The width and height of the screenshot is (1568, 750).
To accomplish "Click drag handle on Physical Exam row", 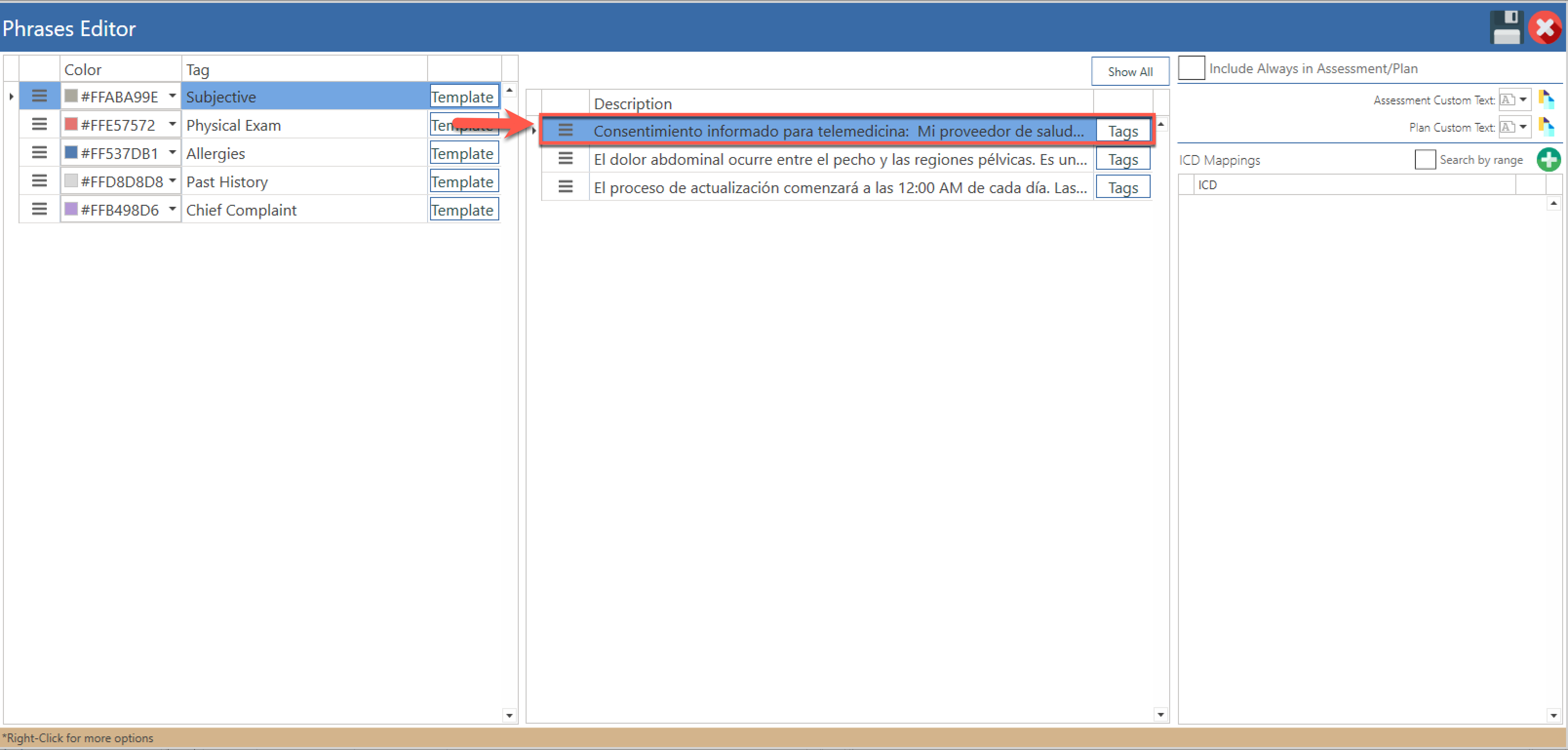I will coord(39,125).
